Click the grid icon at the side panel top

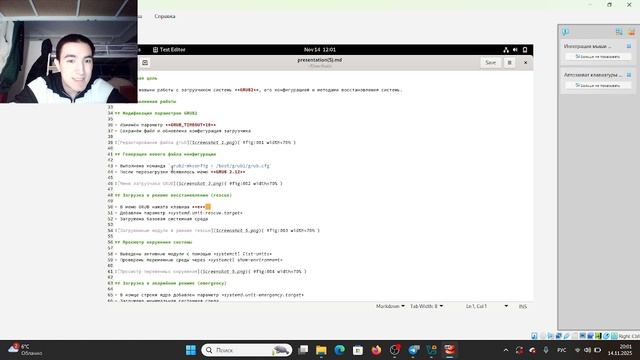coord(619,32)
